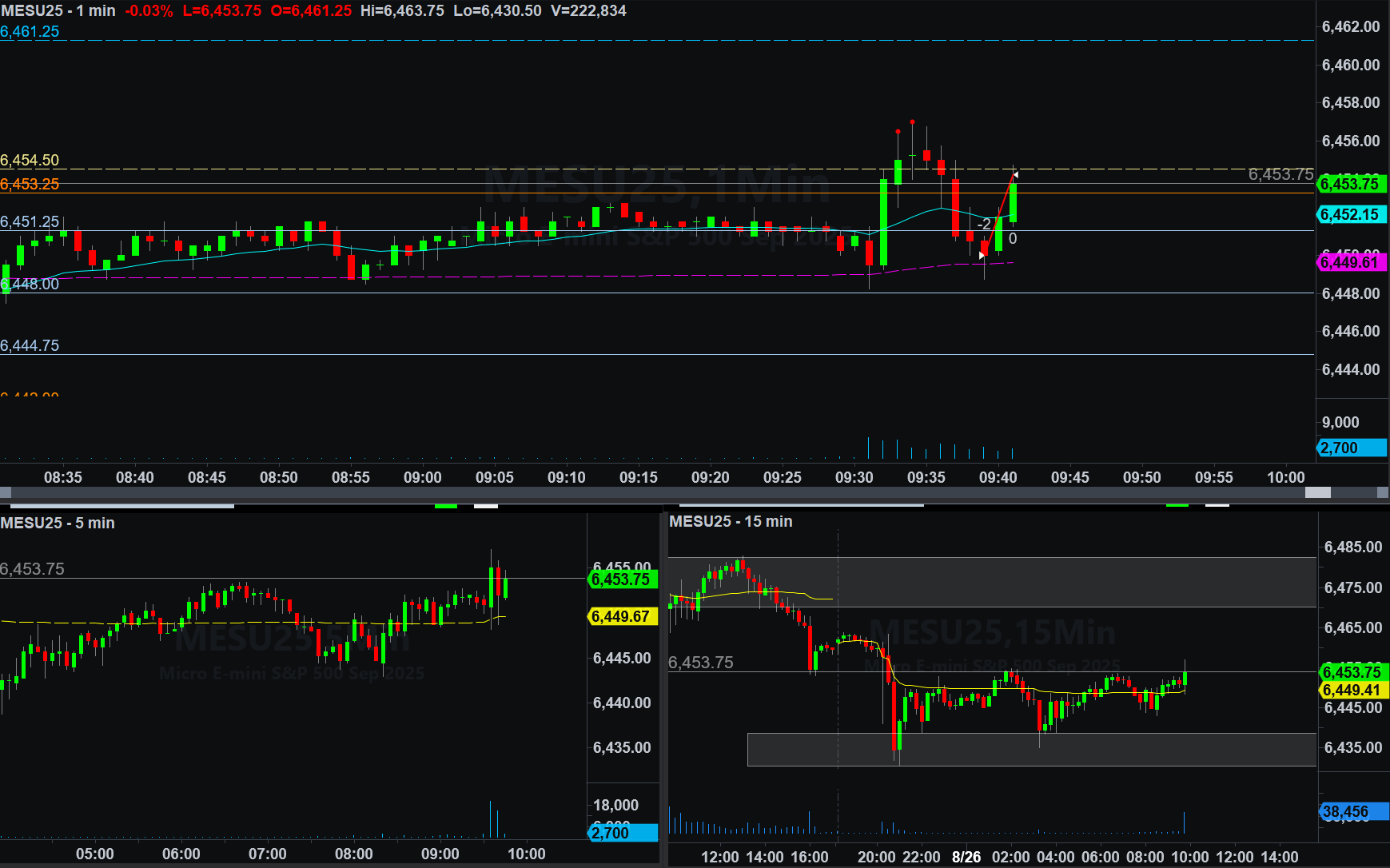
Task: Activate the MESU25 - 5 min chart title
Action: (x=58, y=523)
